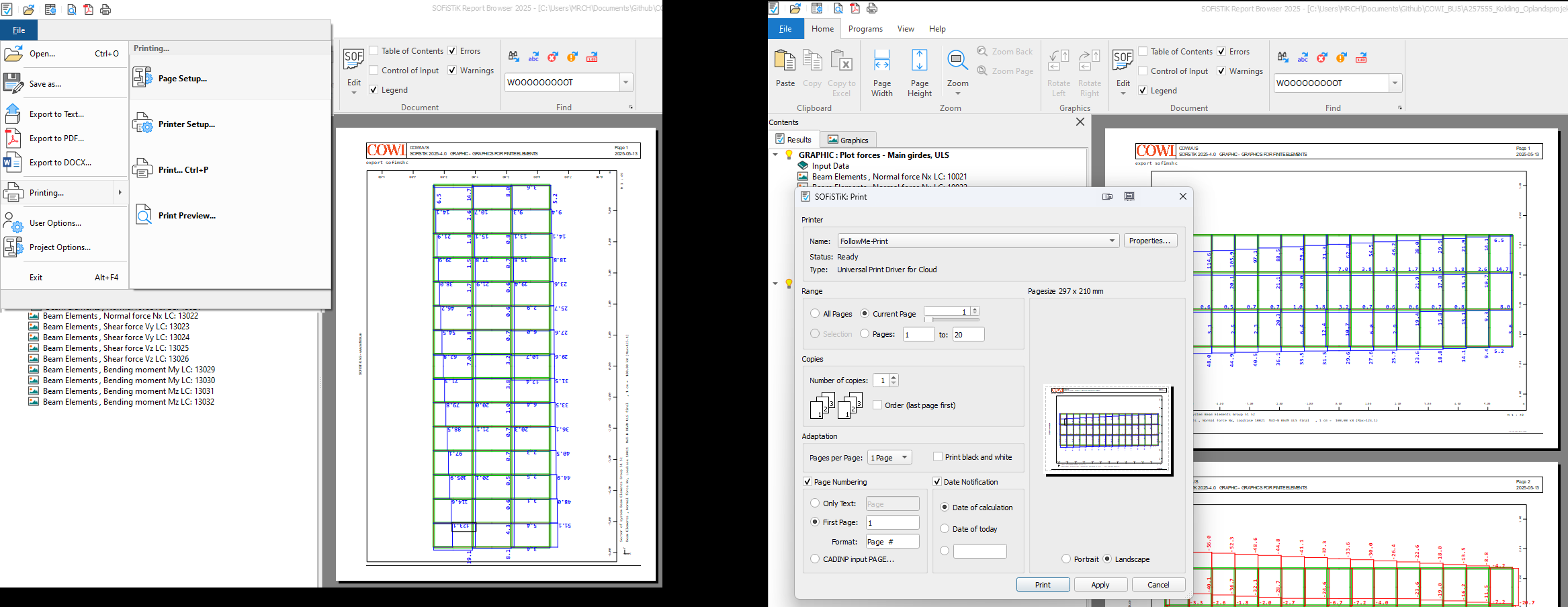Click the find 'abc' text icon in the right window

pos(1302,58)
